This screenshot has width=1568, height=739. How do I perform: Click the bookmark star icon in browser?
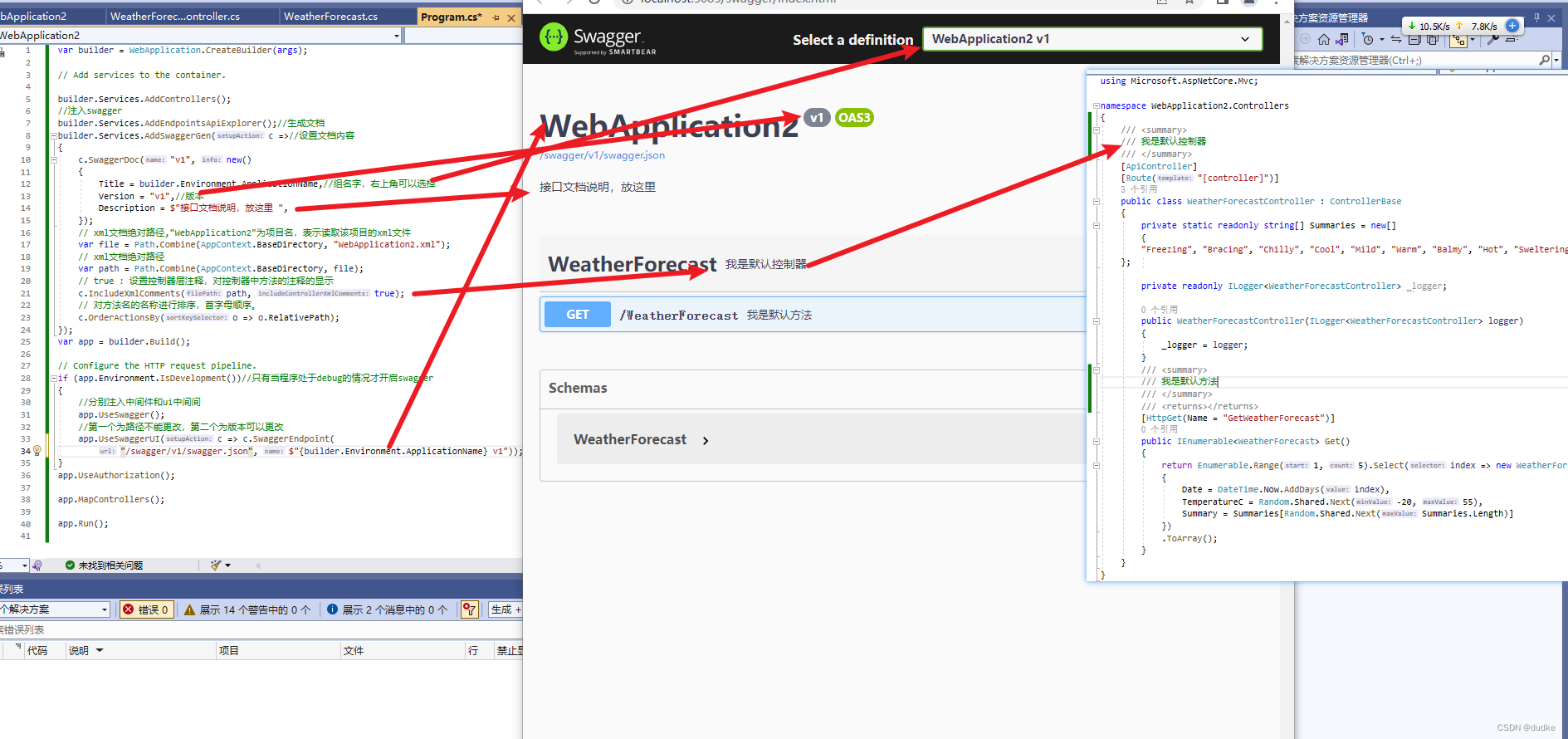[x=1189, y=2]
